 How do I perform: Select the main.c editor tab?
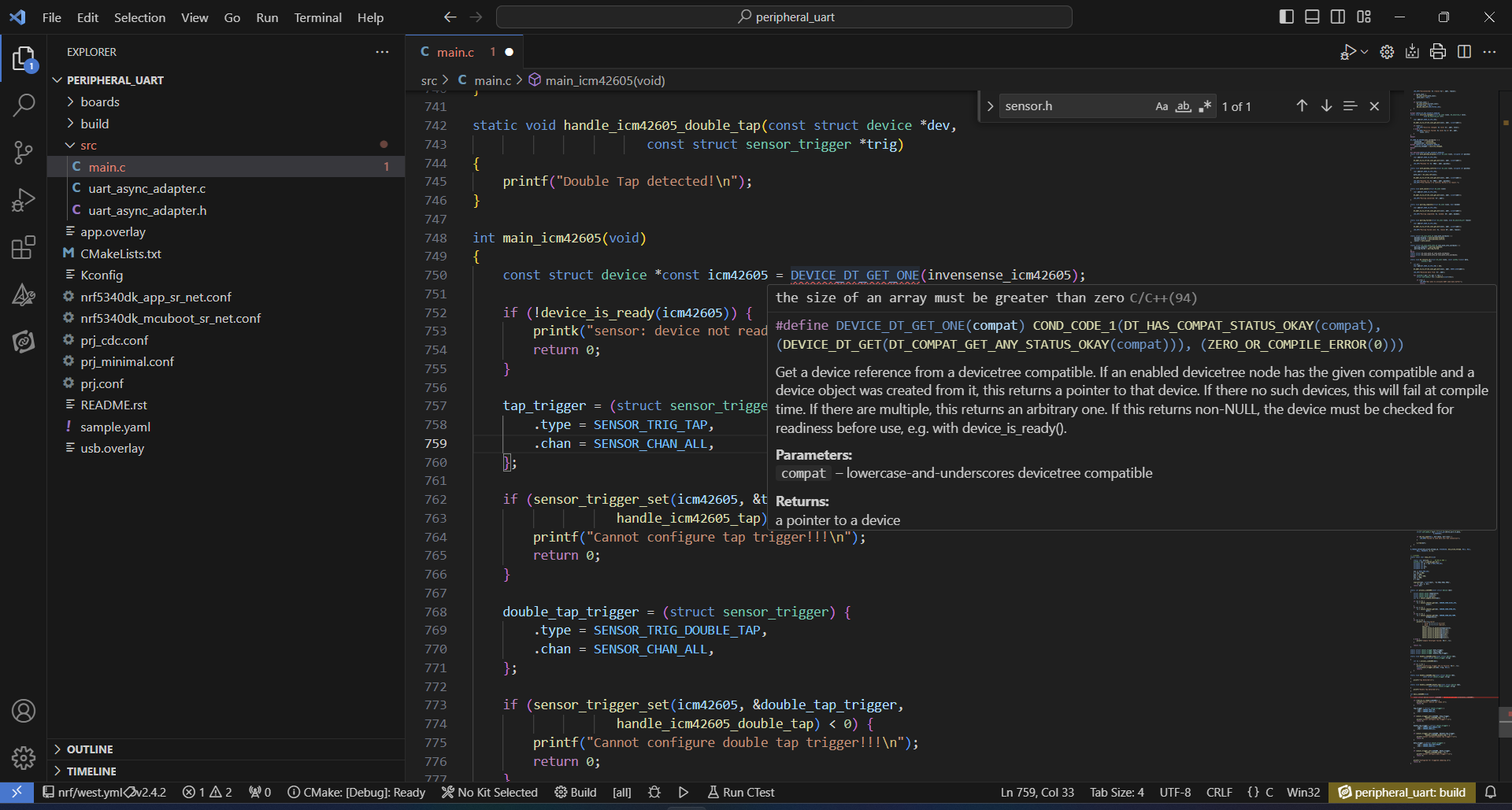point(455,52)
